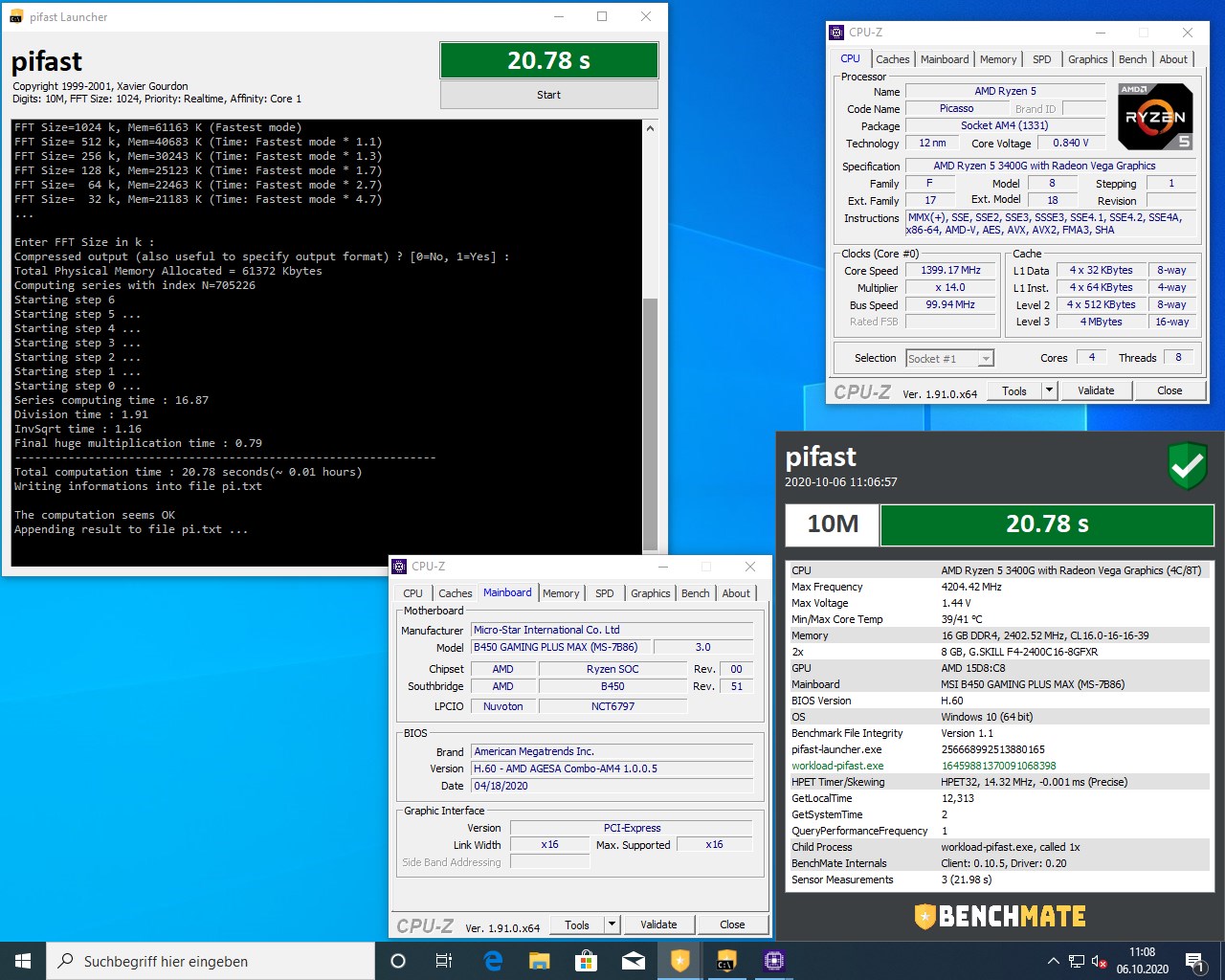Click the mainboard Model field B450 GAMING PLUS MAX
This screenshot has height=980, width=1225.
pyautogui.click(x=562, y=647)
